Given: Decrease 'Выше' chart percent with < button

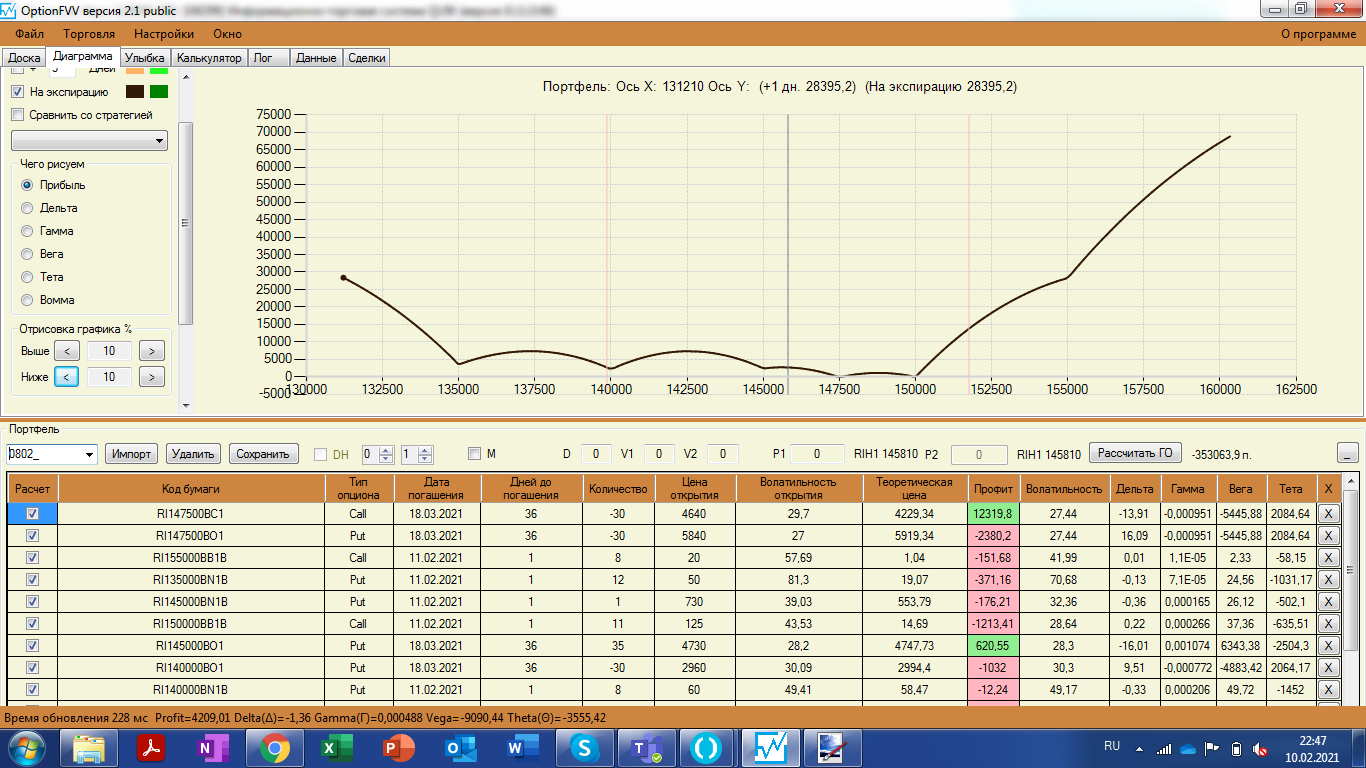Looking at the screenshot, I should pyautogui.click(x=66, y=351).
